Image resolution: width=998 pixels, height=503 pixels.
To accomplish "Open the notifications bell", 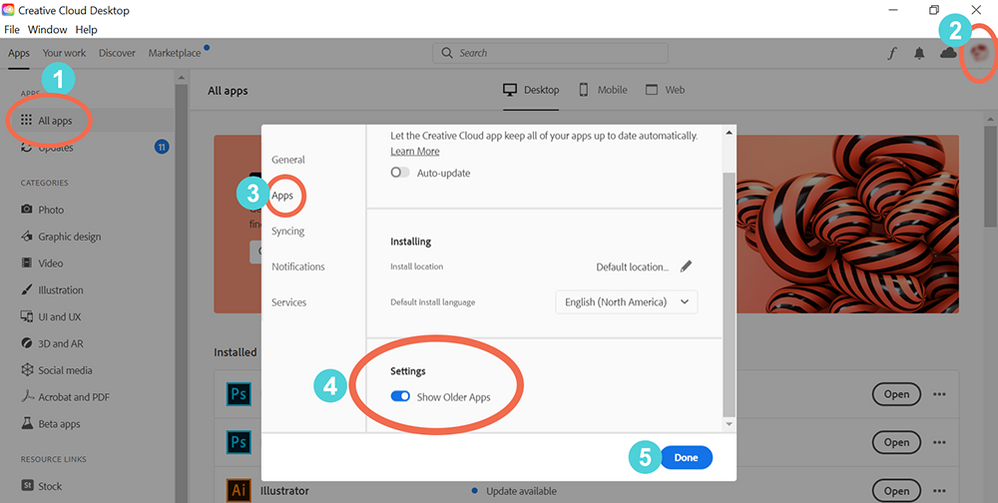I will click(x=919, y=53).
